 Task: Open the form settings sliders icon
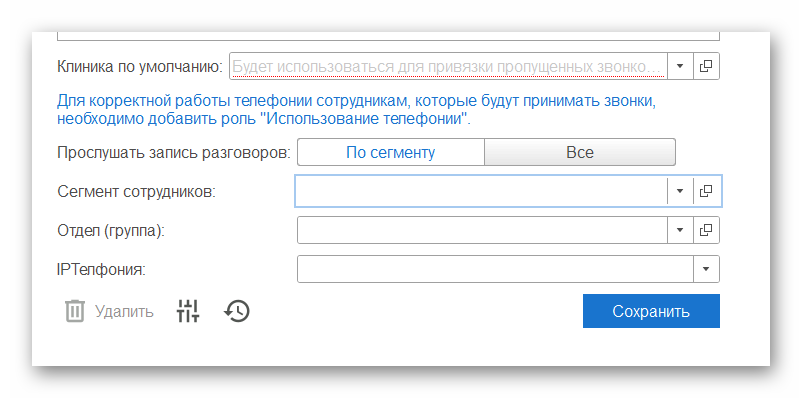tap(188, 311)
